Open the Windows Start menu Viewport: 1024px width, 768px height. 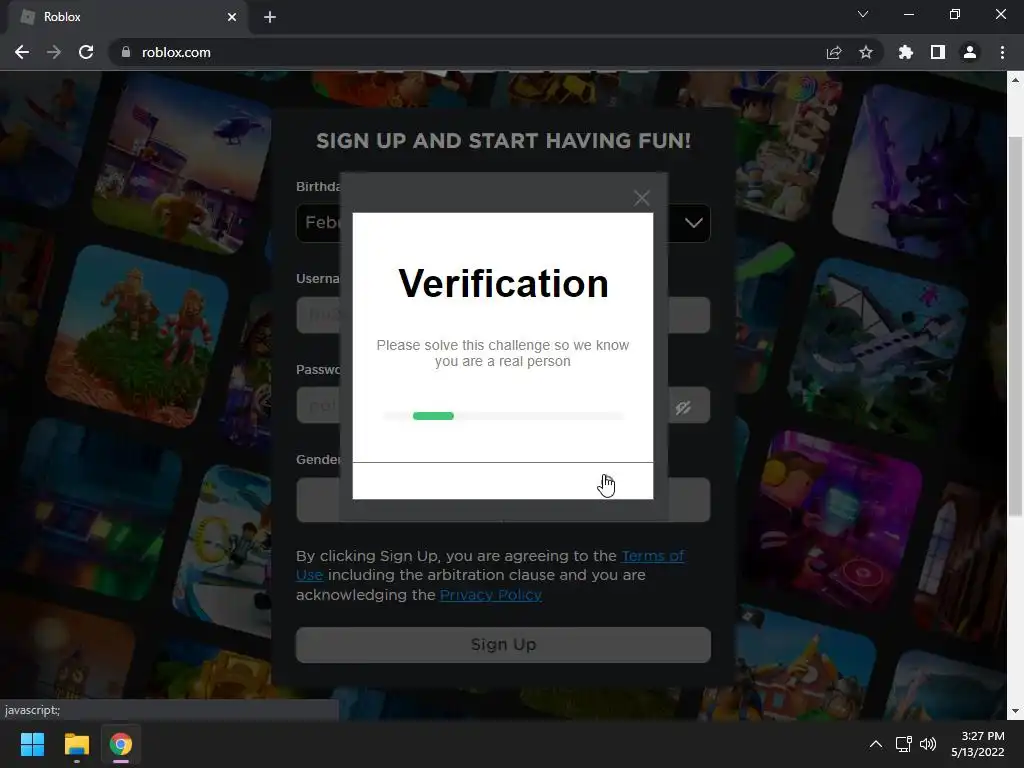coord(32,744)
